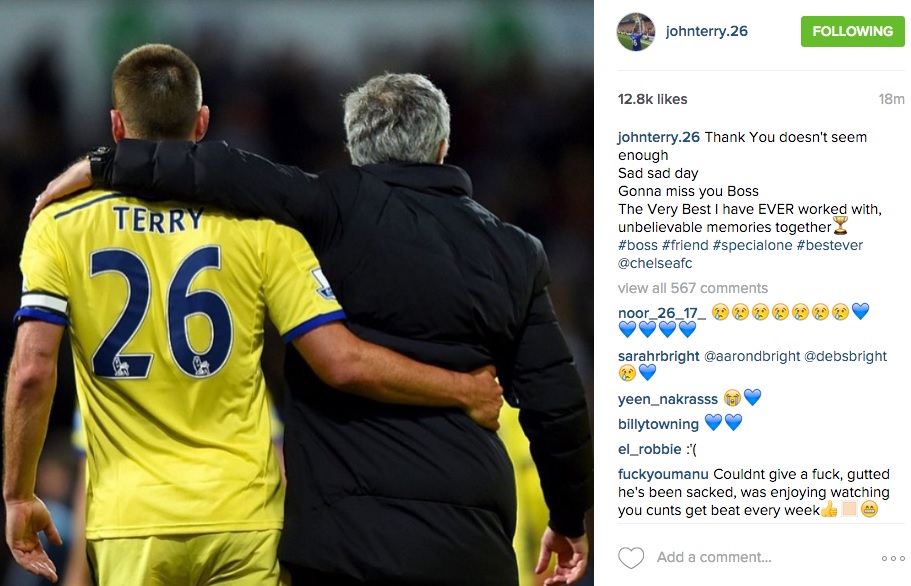Open the three-dot more options menu
This screenshot has height=586, width=911.
pos(893,558)
